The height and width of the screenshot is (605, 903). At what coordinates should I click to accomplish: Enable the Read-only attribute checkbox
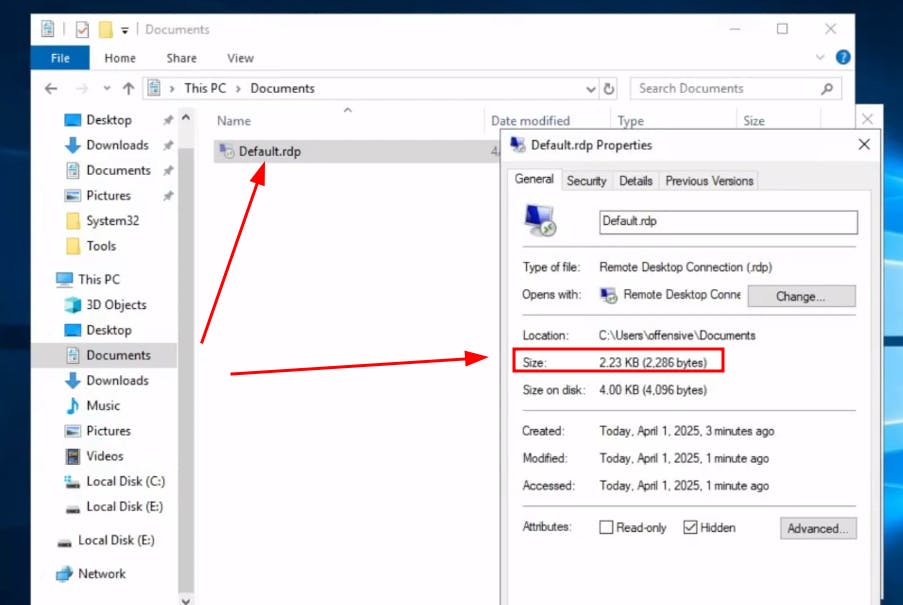click(x=606, y=528)
